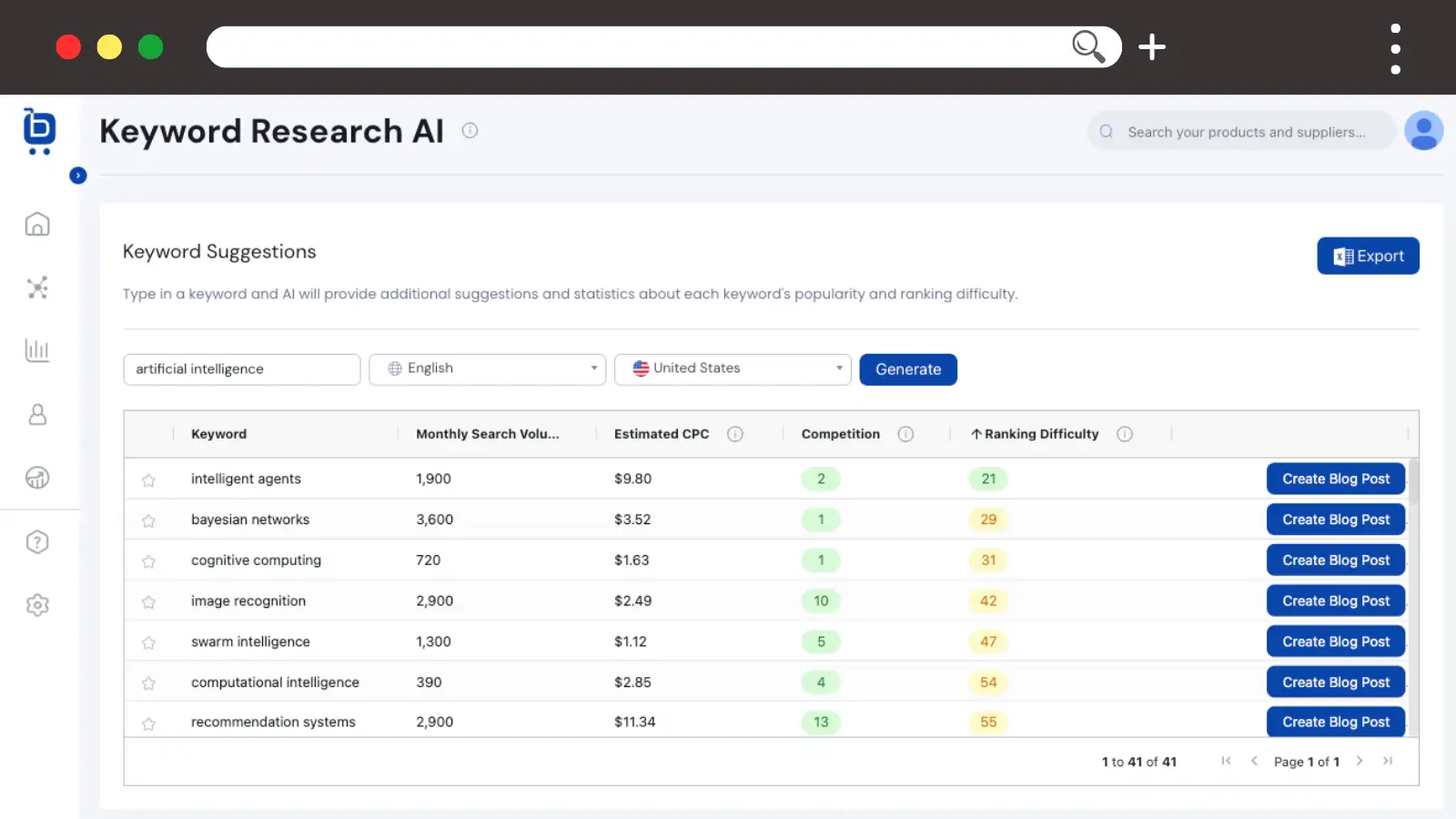Open the help question mark sidebar icon

tap(37, 542)
